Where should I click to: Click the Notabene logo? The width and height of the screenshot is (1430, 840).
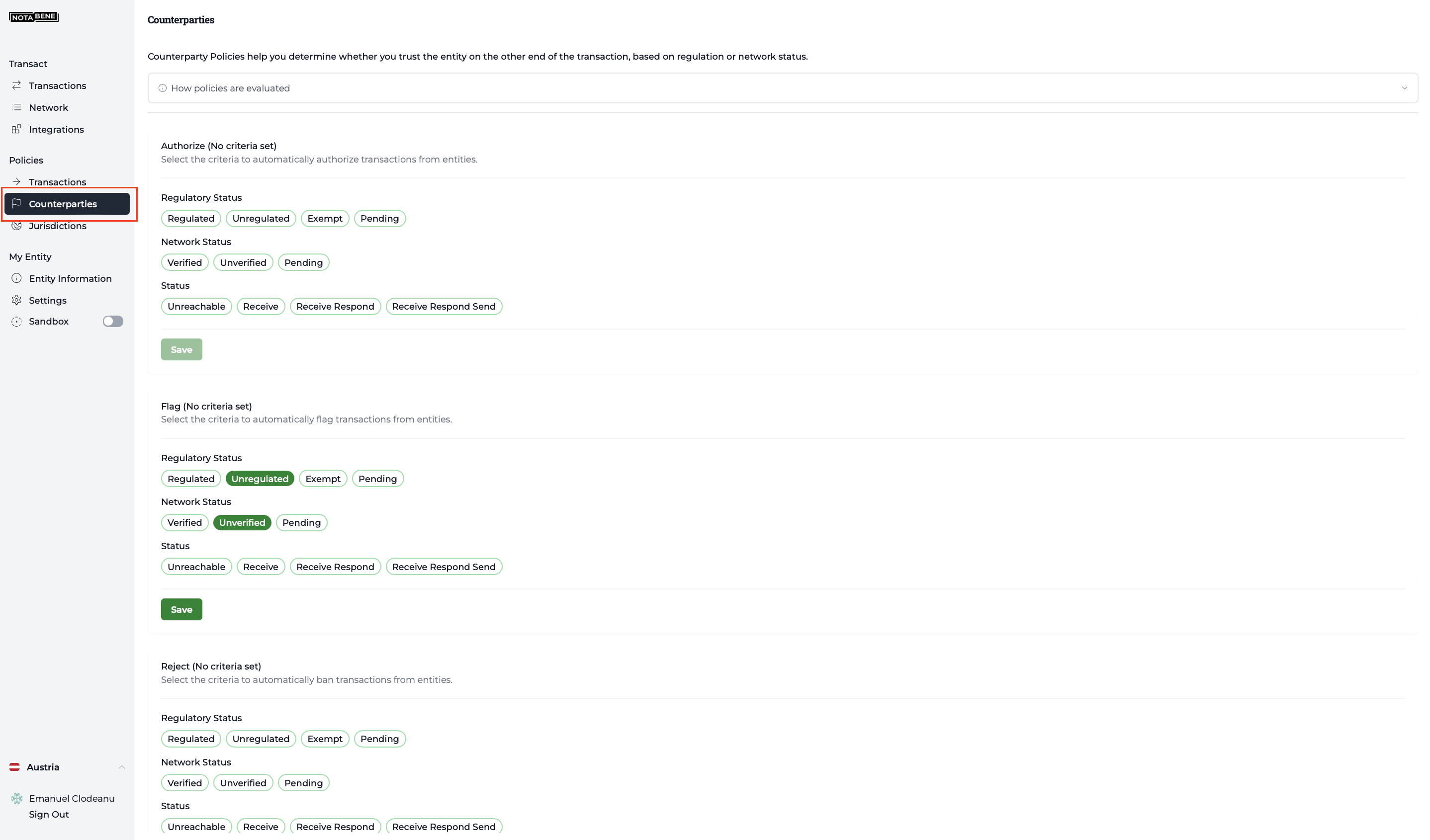[x=34, y=17]
